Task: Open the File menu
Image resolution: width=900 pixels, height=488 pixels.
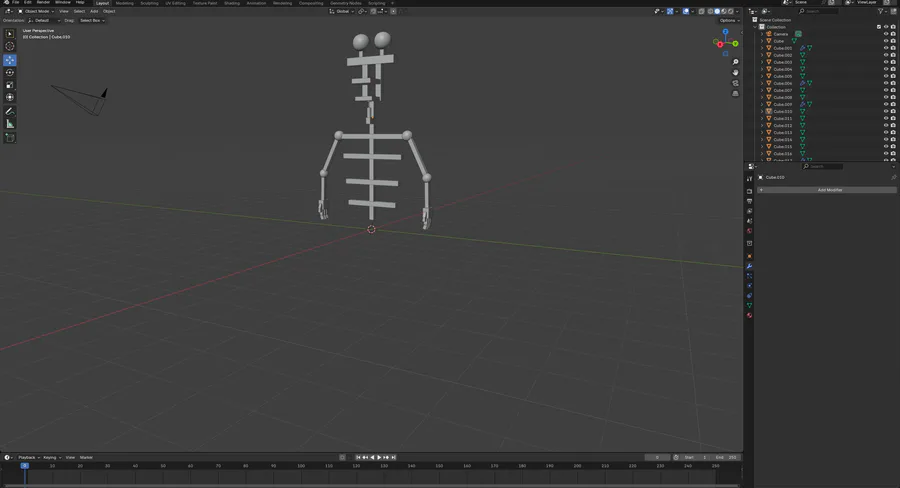Action: (x=15, y=2)
